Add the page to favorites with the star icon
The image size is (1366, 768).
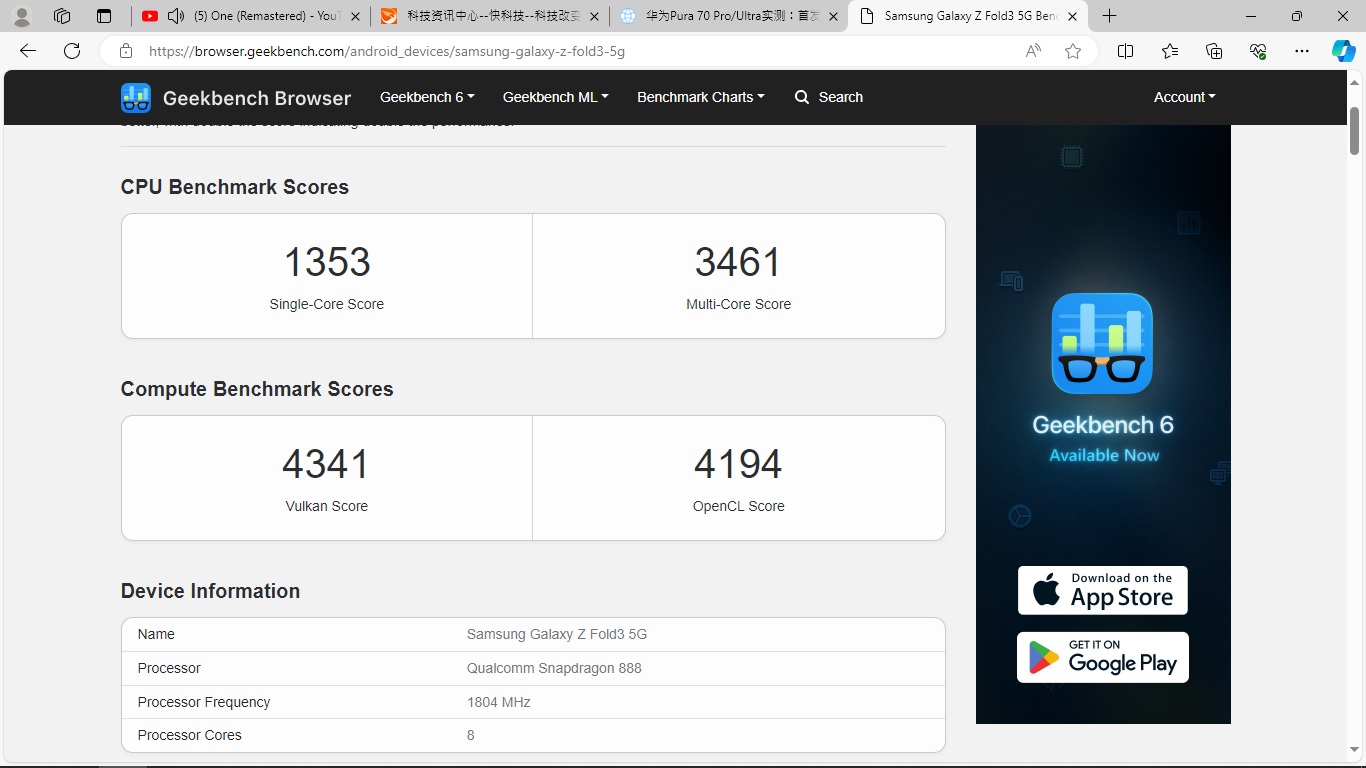(1073, 51)
